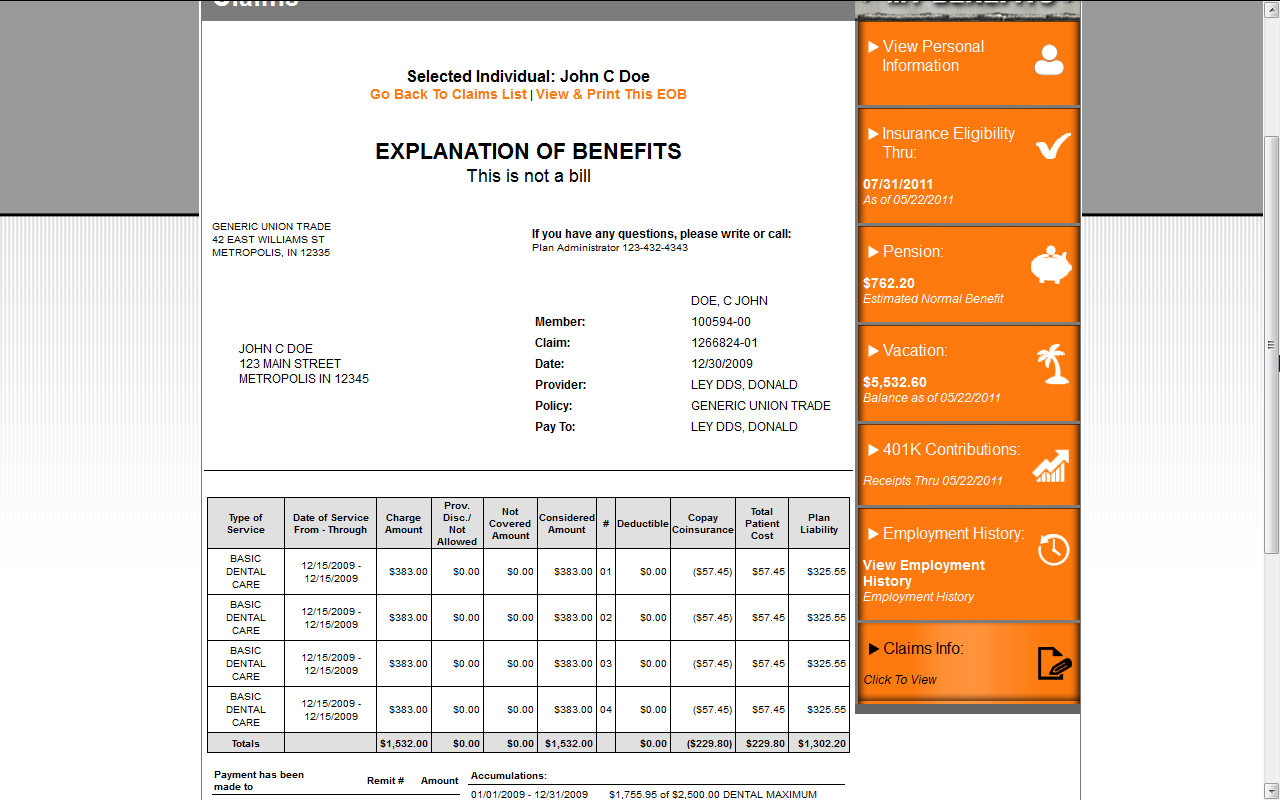Viewport: 1280px width, 800px height.
Task: Expand the Pension panel arrow
Action: pos(873,252)
